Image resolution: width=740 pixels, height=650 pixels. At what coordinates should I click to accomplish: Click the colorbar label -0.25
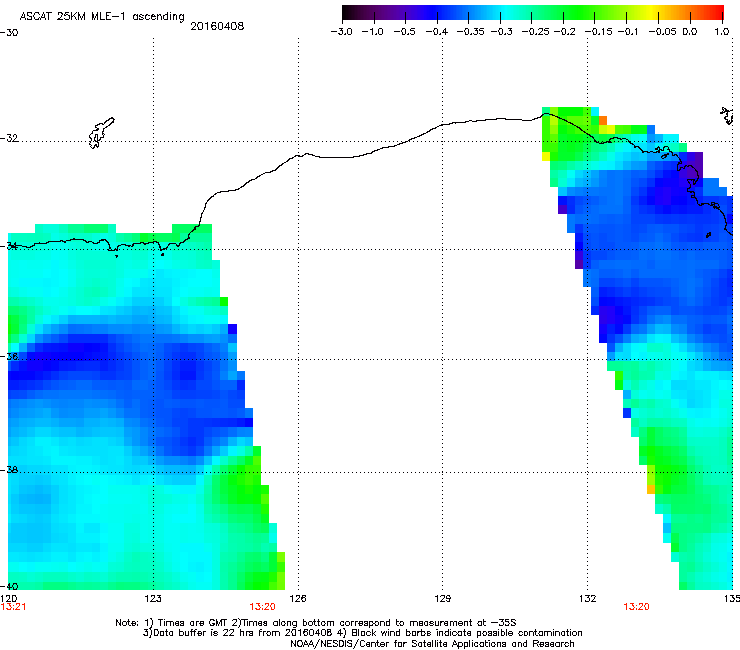(536, 32)
